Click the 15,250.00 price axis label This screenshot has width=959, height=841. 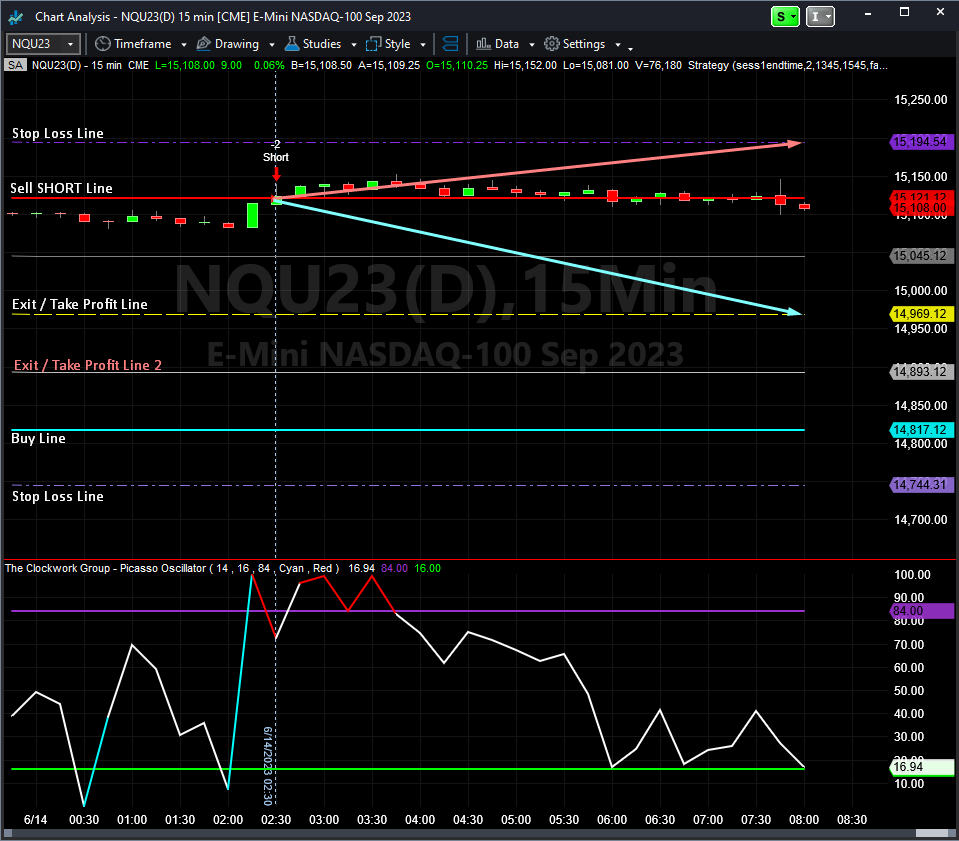click(x=920, y=100)
